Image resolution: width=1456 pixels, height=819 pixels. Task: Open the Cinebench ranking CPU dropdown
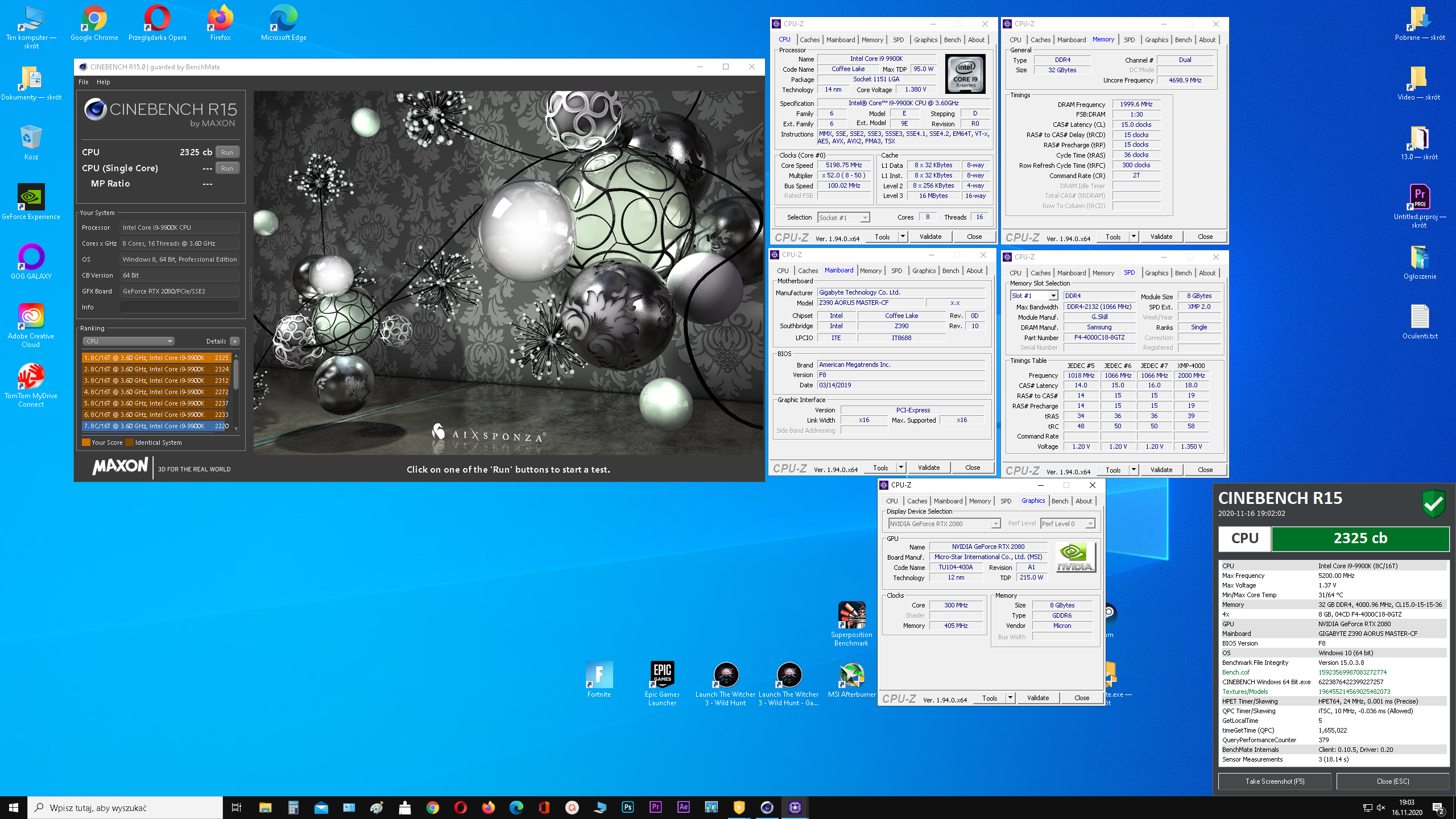[129, 341]
